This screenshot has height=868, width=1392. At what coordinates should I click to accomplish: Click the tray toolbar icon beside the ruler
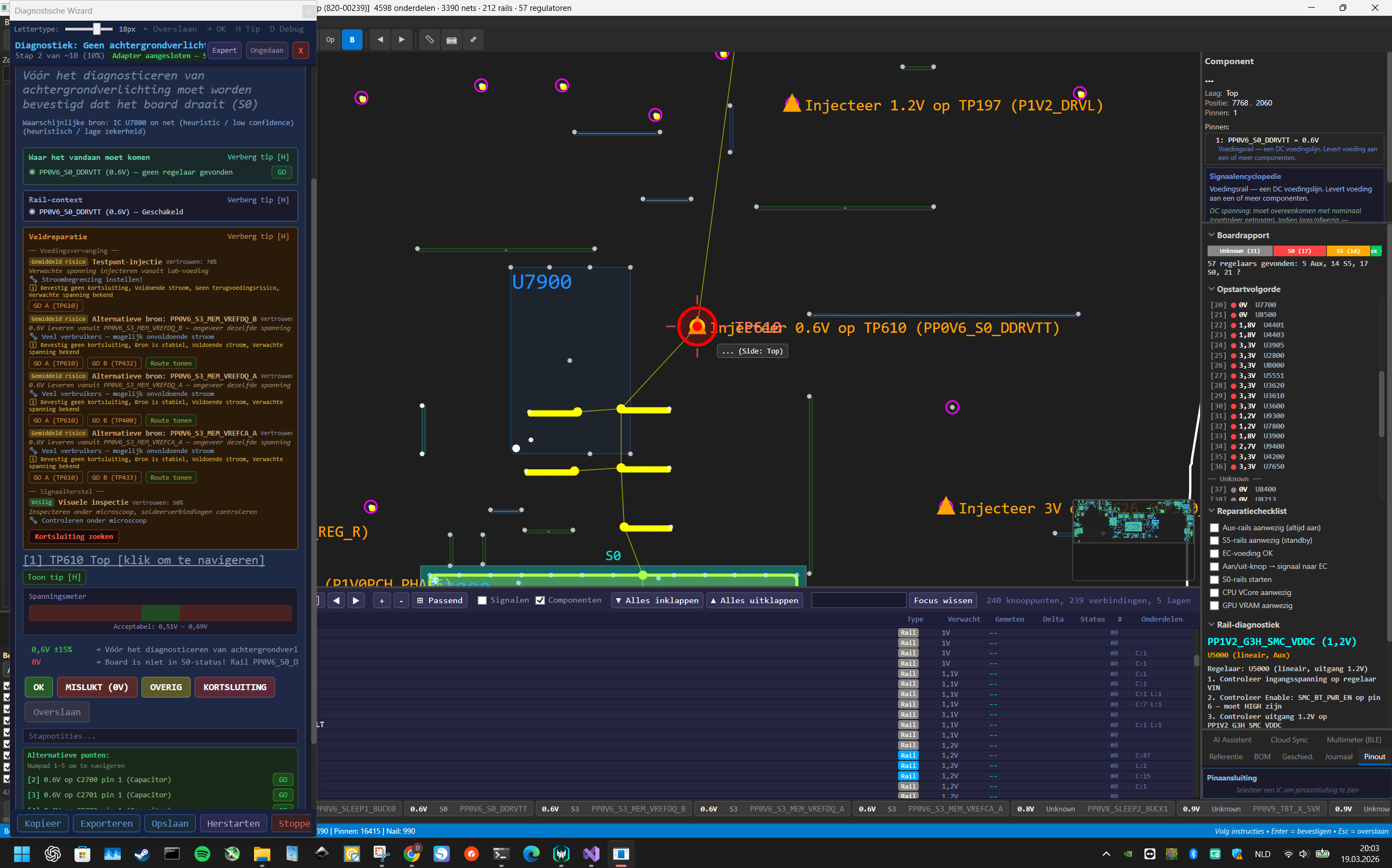point(451,40)
